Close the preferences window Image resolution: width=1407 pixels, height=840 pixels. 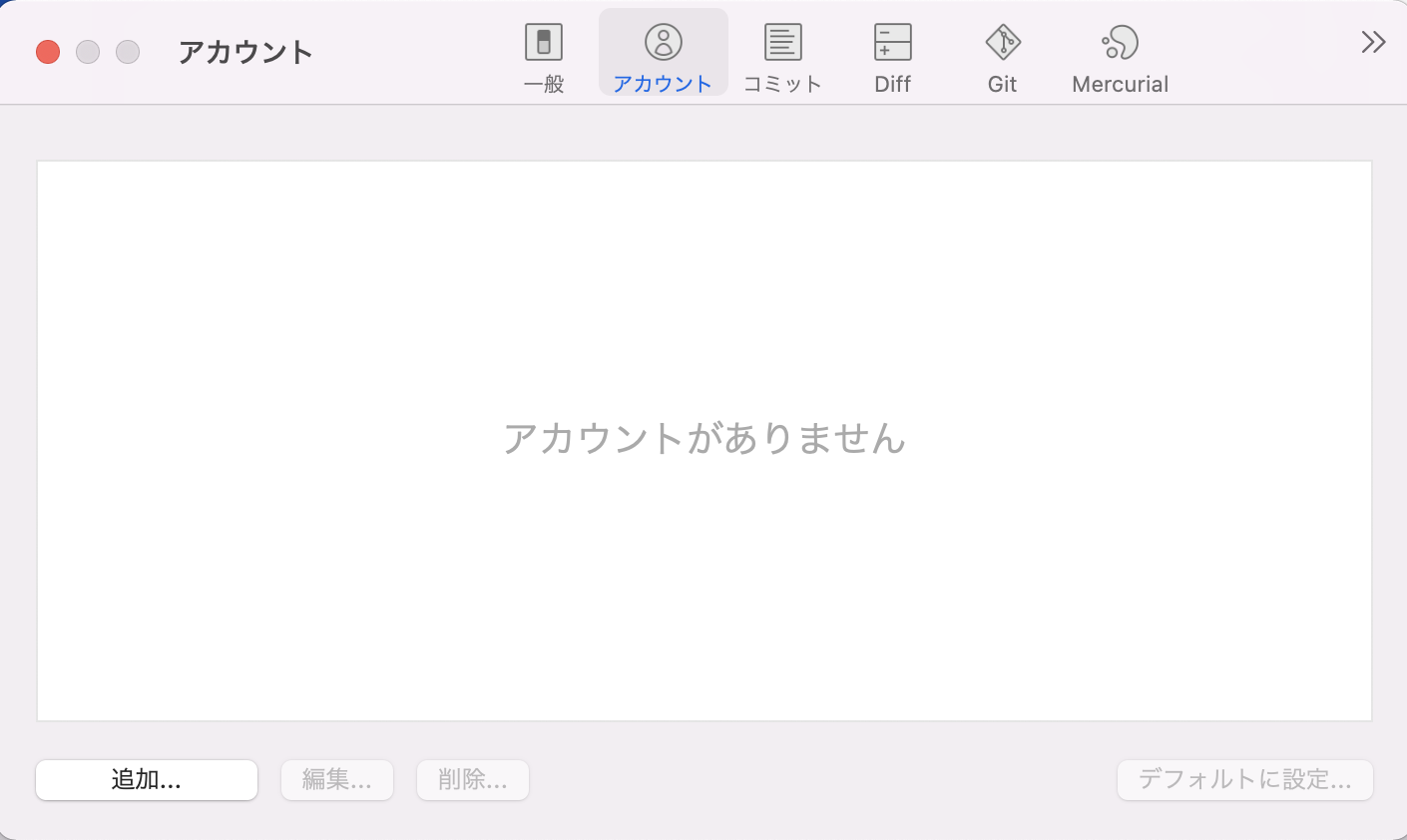pos(47,51)
